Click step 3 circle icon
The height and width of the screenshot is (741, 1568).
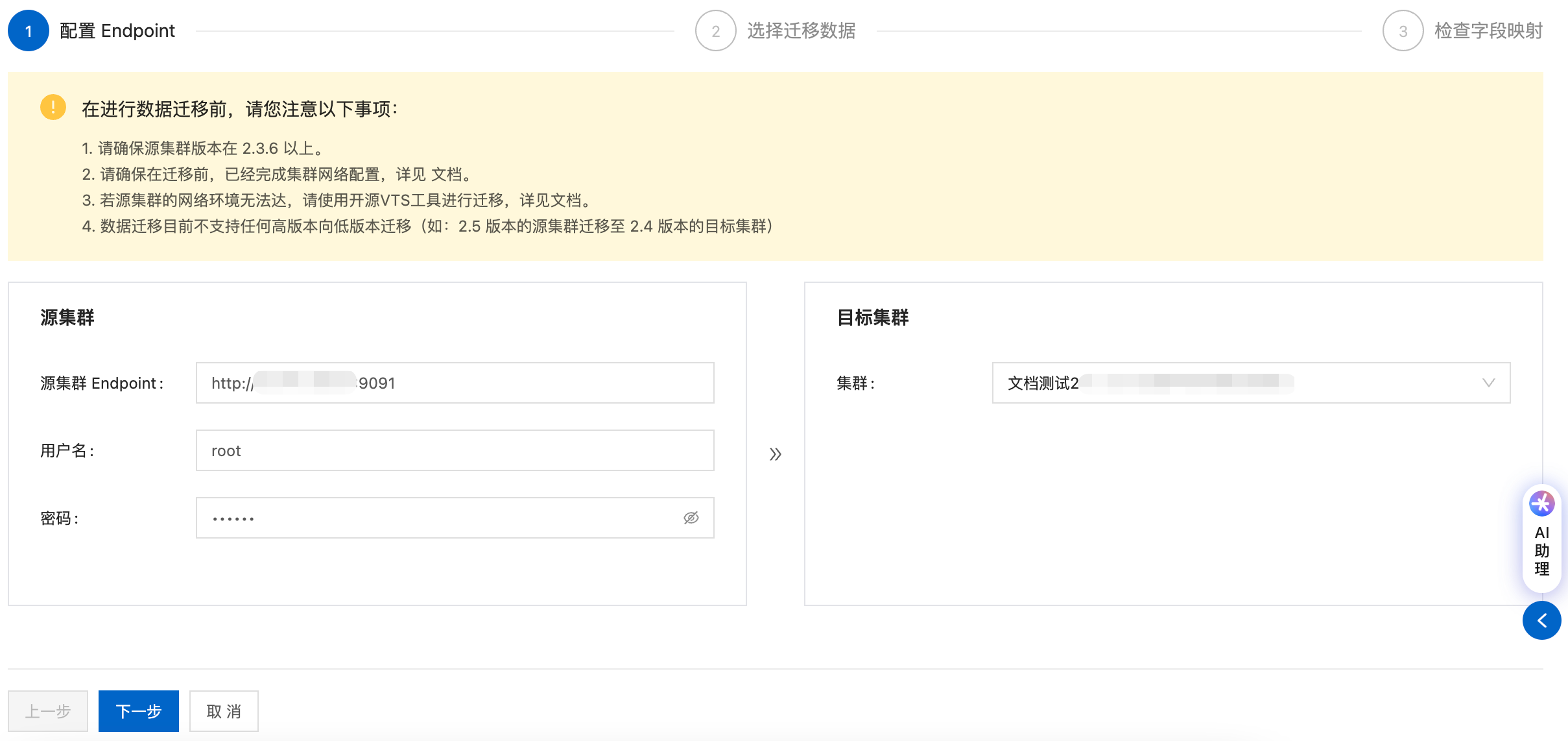click(x=1403, y=30)
